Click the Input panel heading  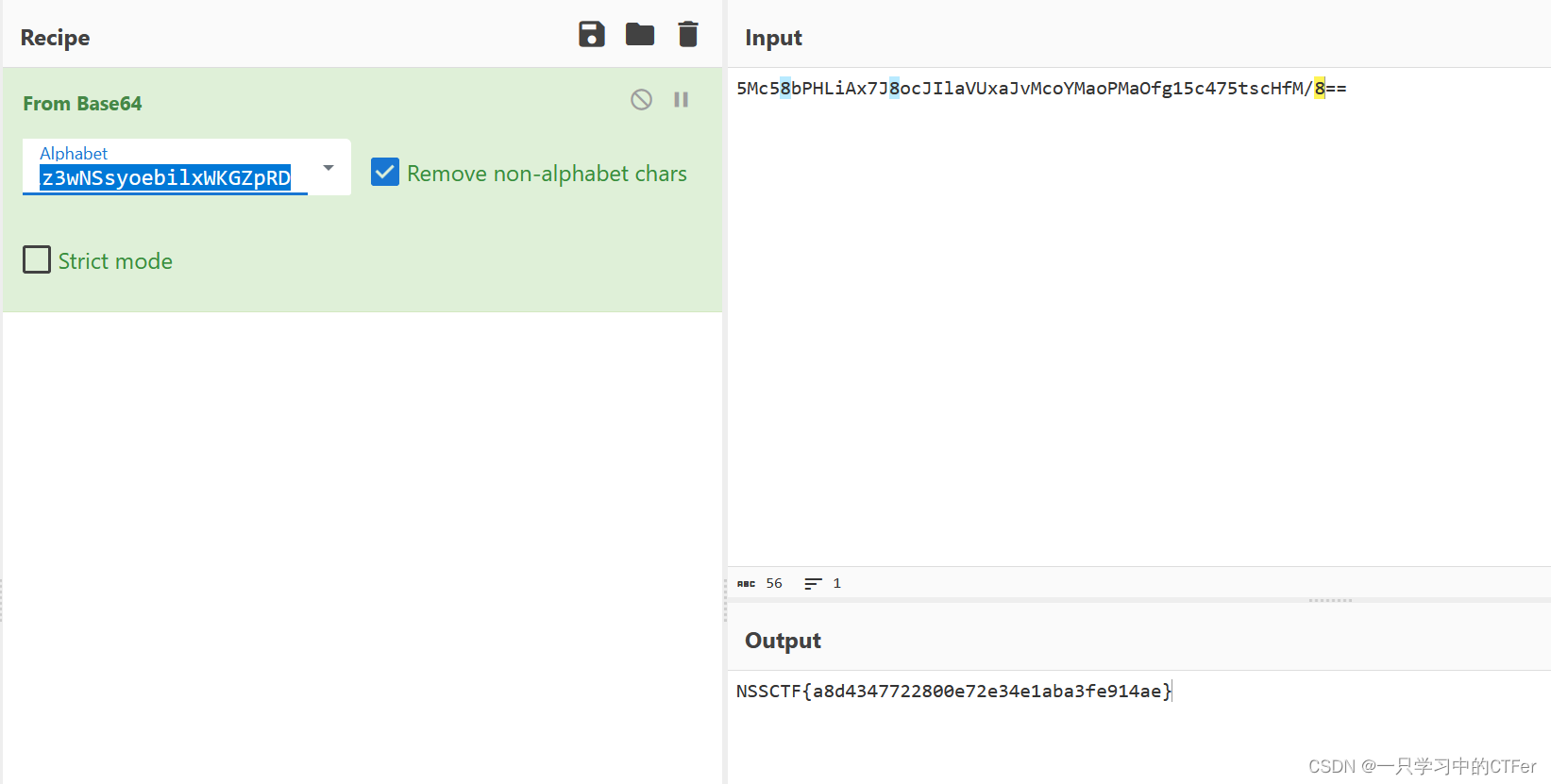[773, 38]
